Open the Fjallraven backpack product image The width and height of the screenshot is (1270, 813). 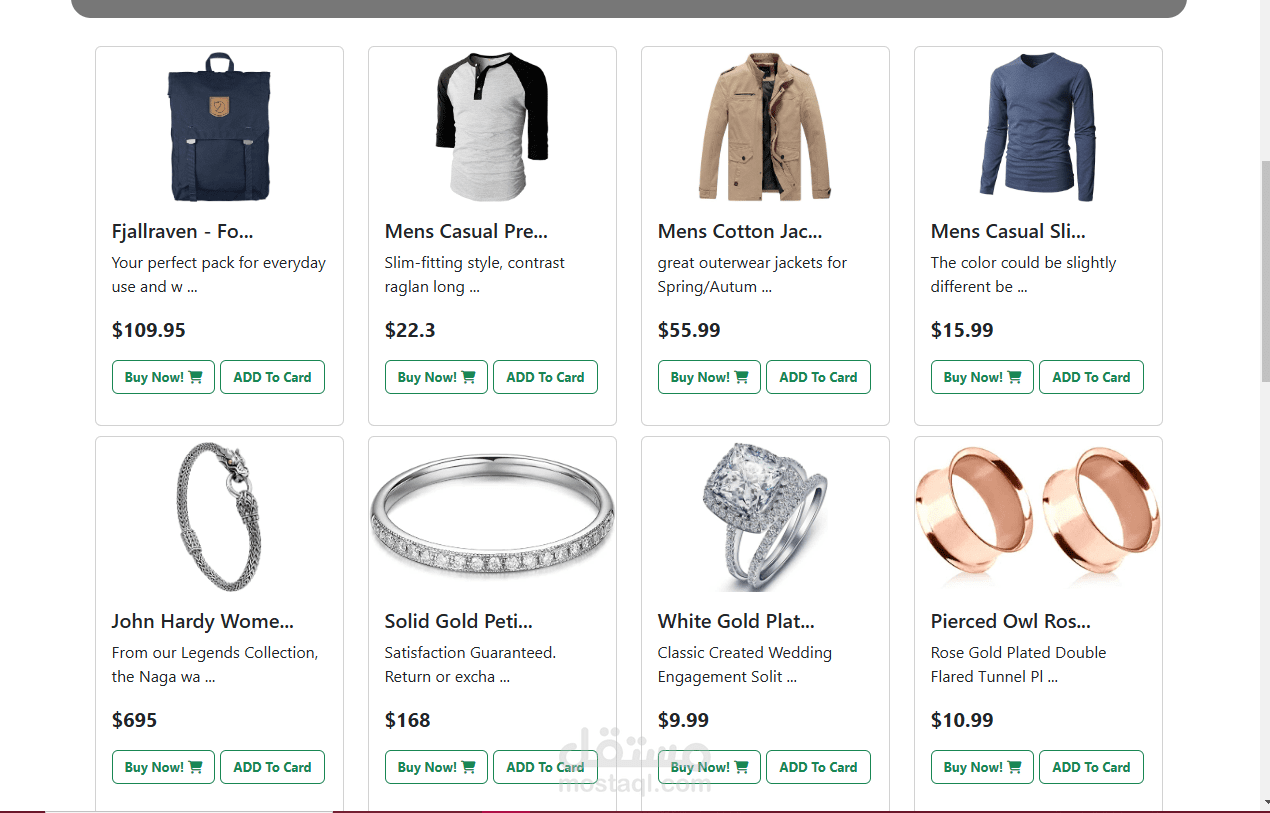point(219,127)
